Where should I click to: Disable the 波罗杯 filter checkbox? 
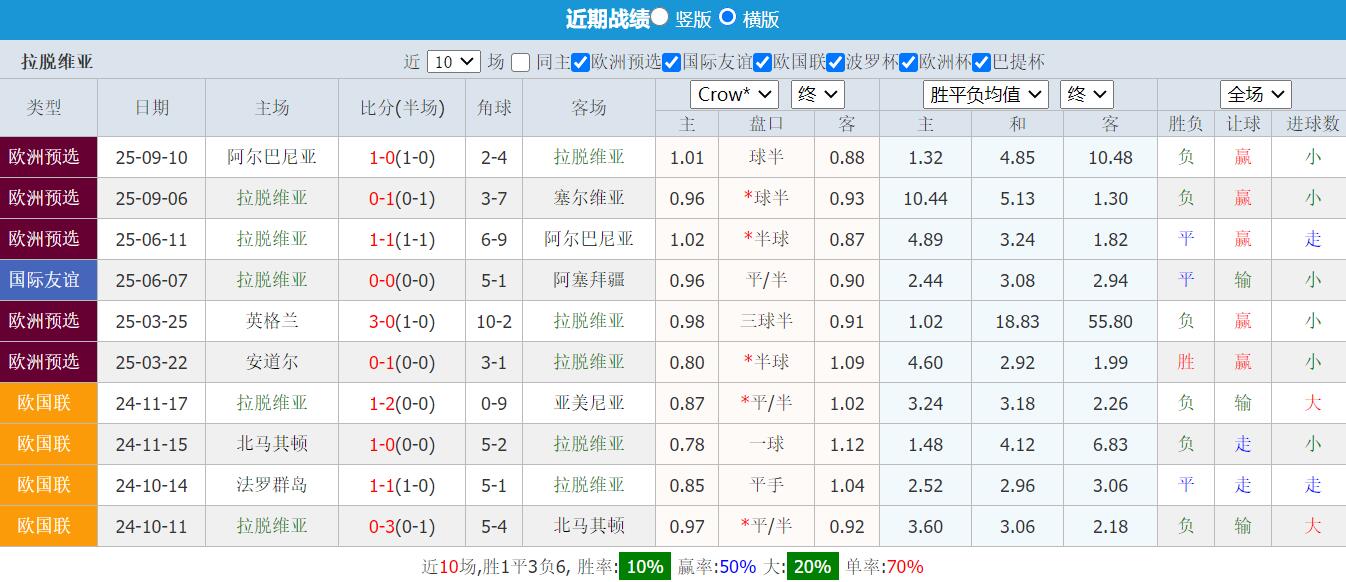coord(835,61)
